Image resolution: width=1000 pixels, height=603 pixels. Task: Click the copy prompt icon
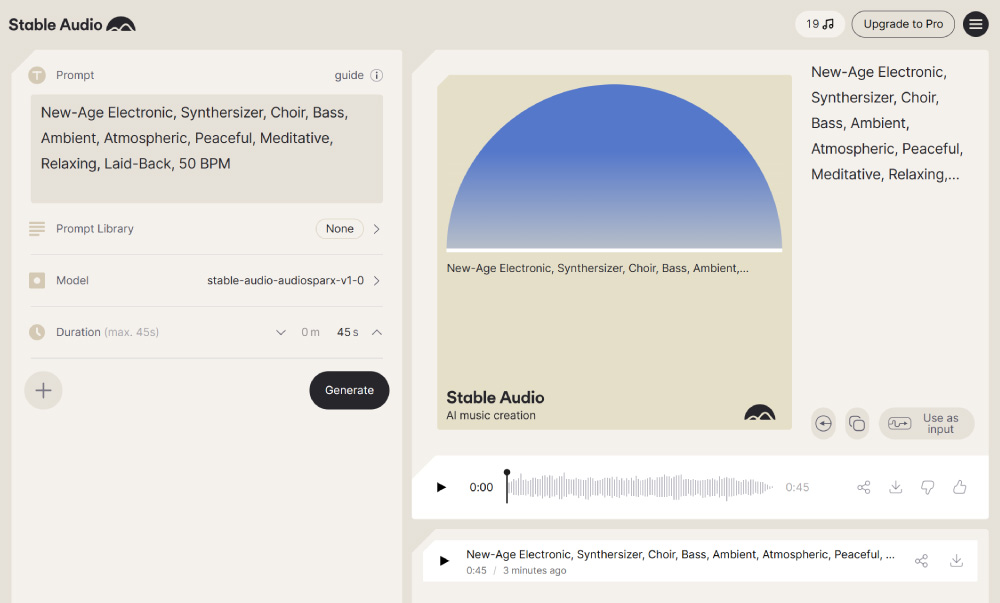(x=857, y=423)
